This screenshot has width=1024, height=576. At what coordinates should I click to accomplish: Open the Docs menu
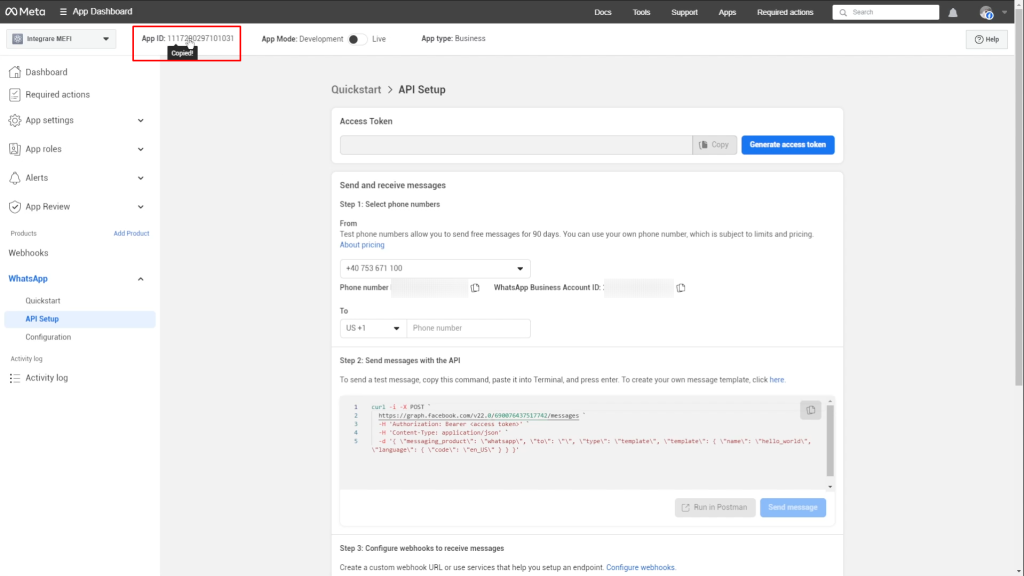(x=603, y=12)
